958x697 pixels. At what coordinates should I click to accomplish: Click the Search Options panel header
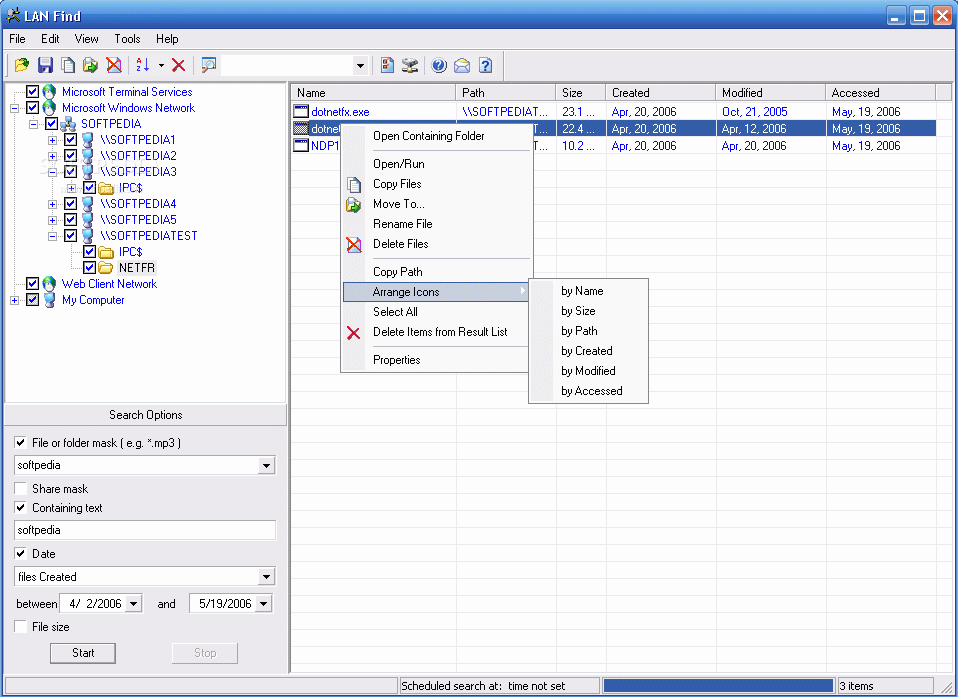click(145, 415)
